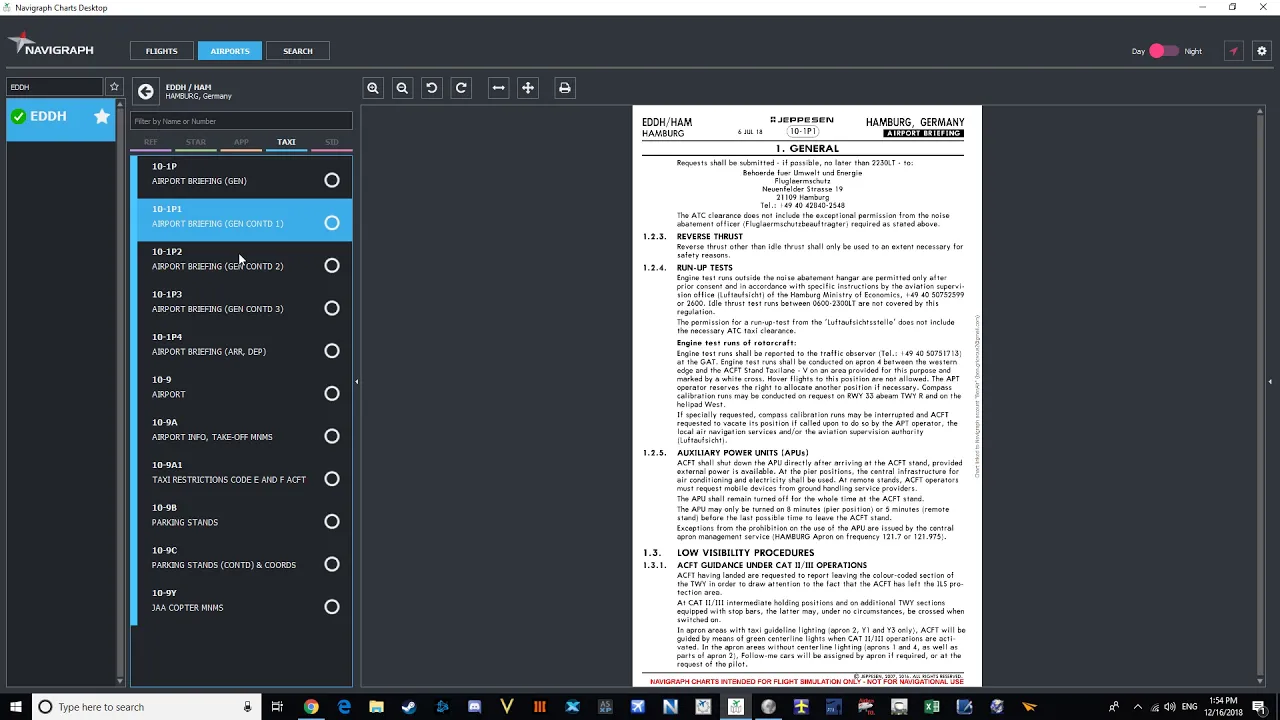The height and width of the screenshot is (720, 1280).
Task: Select radio circle for 10-9Y JAA Copter Mnms
Action: pyautogui.click(x=332, y=607)
